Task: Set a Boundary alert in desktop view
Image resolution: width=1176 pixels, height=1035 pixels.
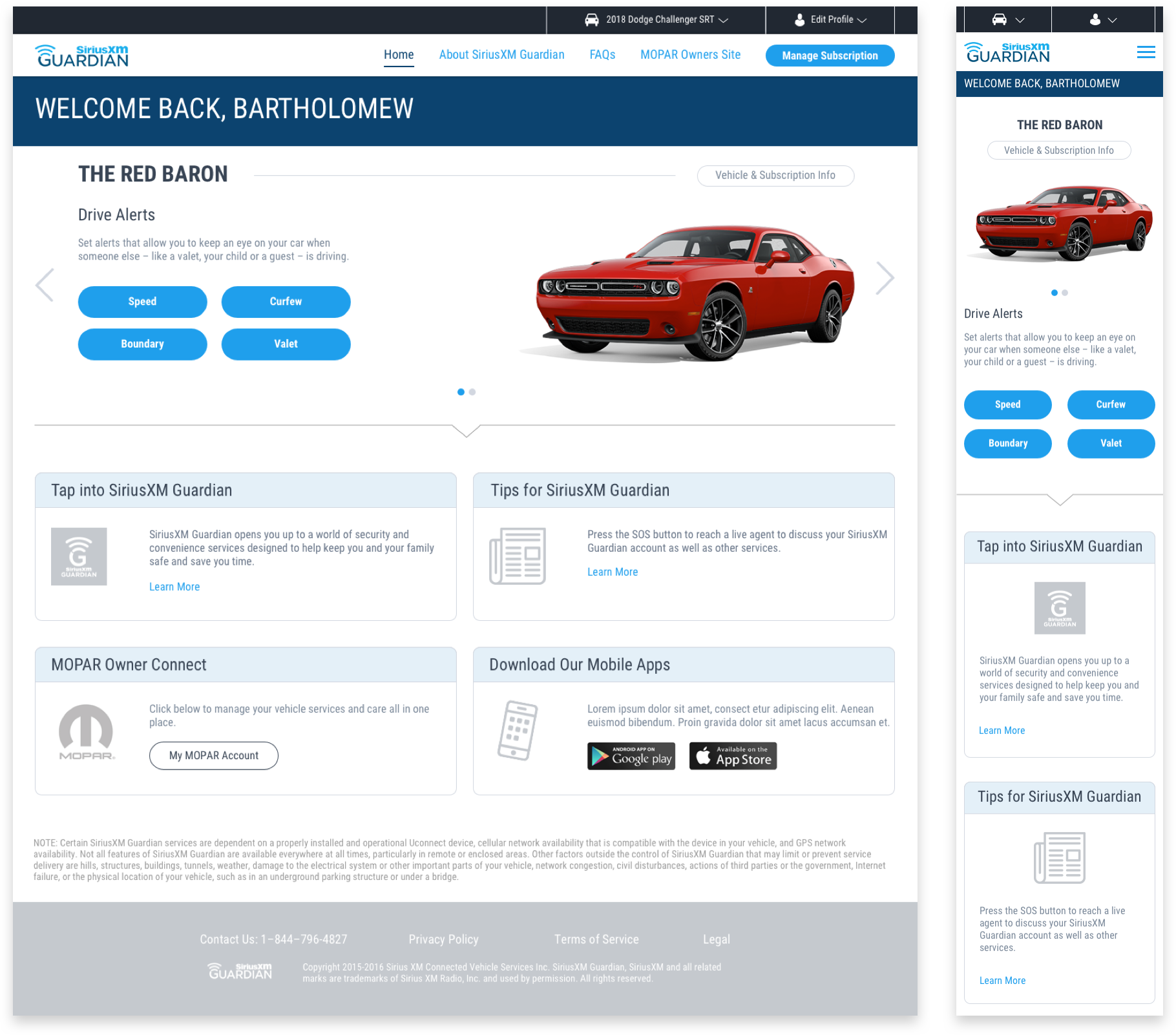Action: (x=142, y=344)
